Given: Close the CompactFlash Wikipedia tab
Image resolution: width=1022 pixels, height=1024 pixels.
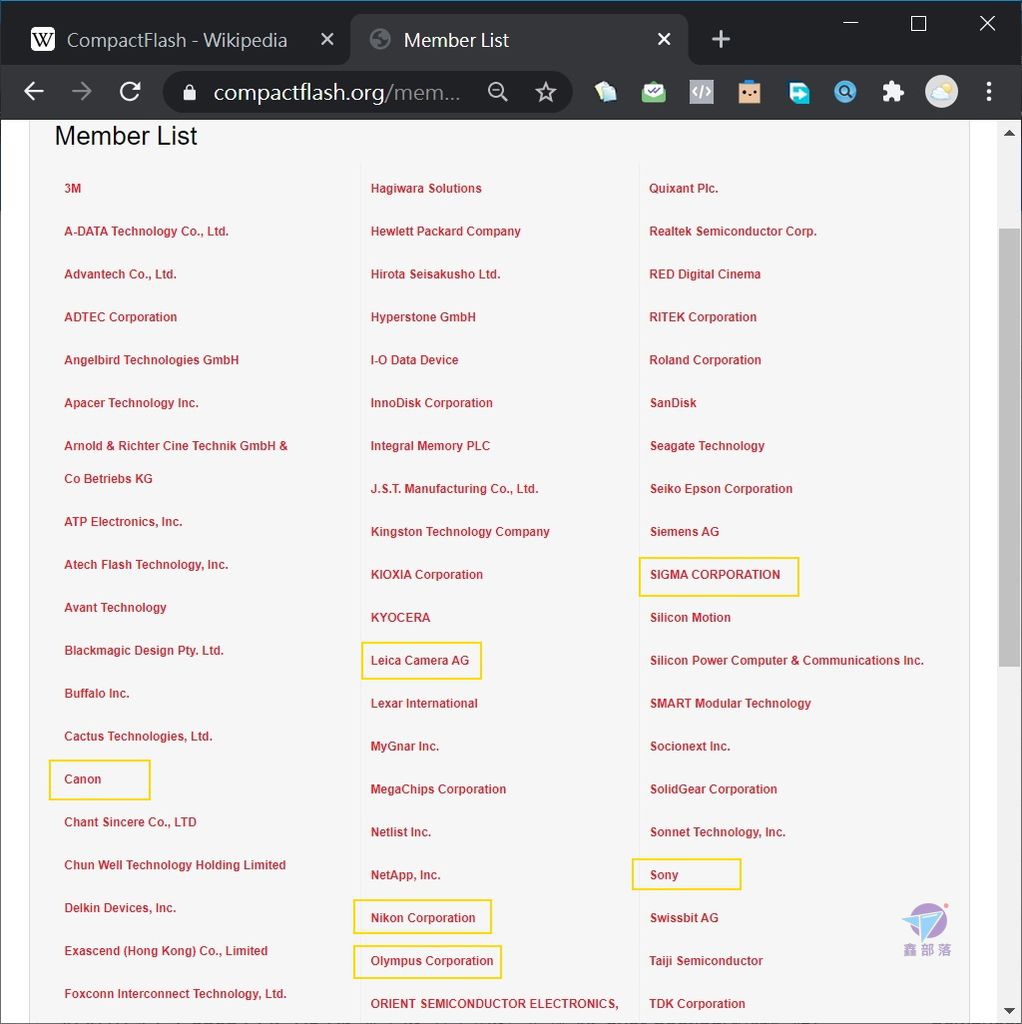Looking at the screenshot, I should tap(327, 40).
